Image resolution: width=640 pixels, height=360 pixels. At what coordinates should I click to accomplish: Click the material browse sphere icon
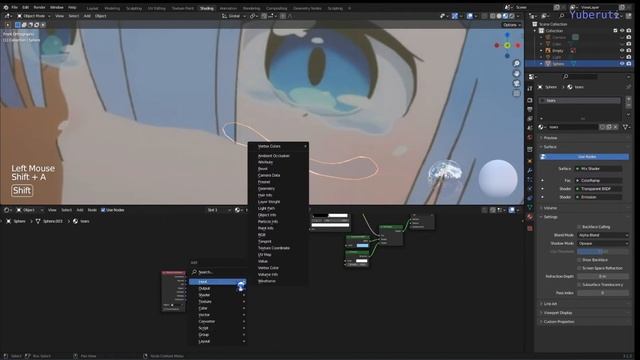[542, 127]
